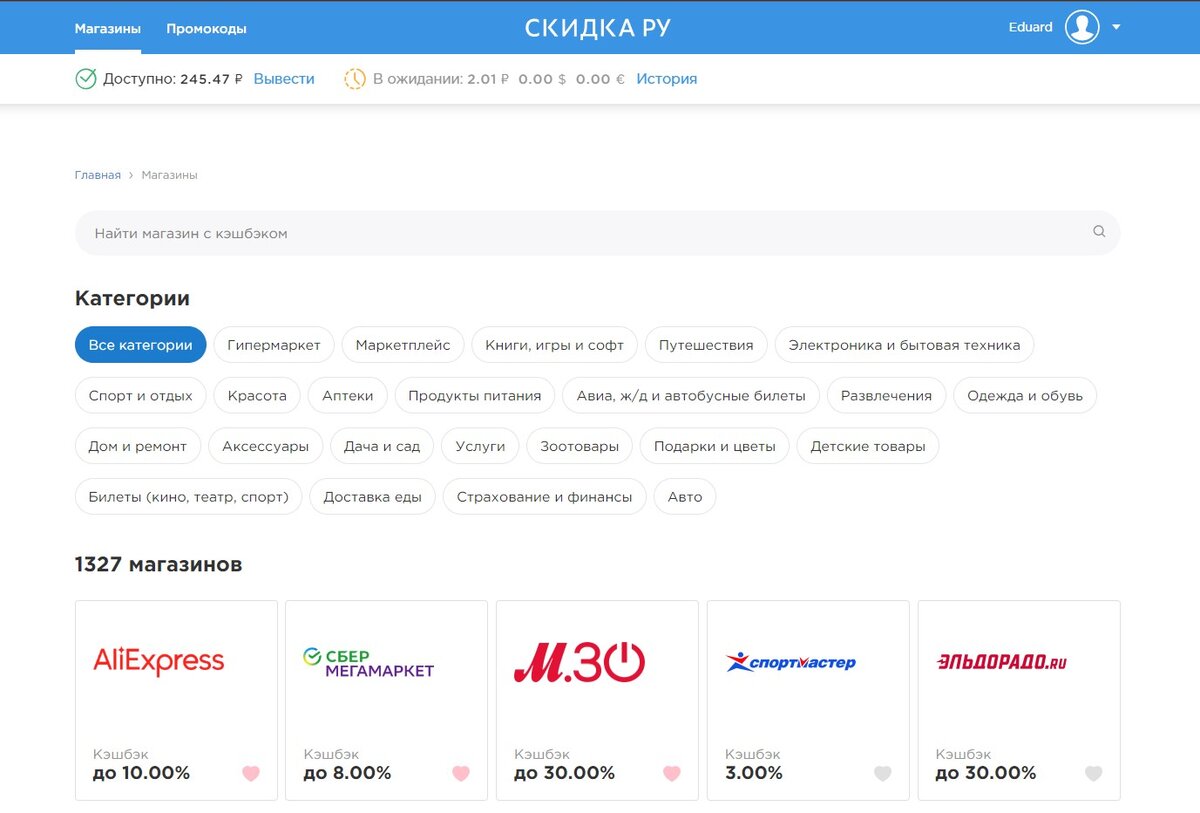Switch to the Промокоды tab
Viewport: 1200px width, 813px height.
click(x=206, y=28)
